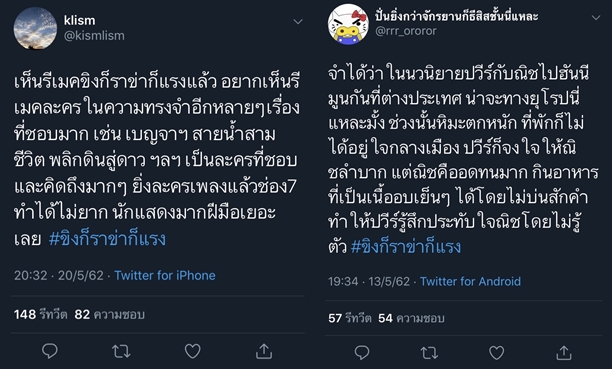Open the #ขิงก็ราข่าก็แรง hashtag in klism tweet
The width and height of the screenshot is (612, 369).
click(x=107, y=239)
